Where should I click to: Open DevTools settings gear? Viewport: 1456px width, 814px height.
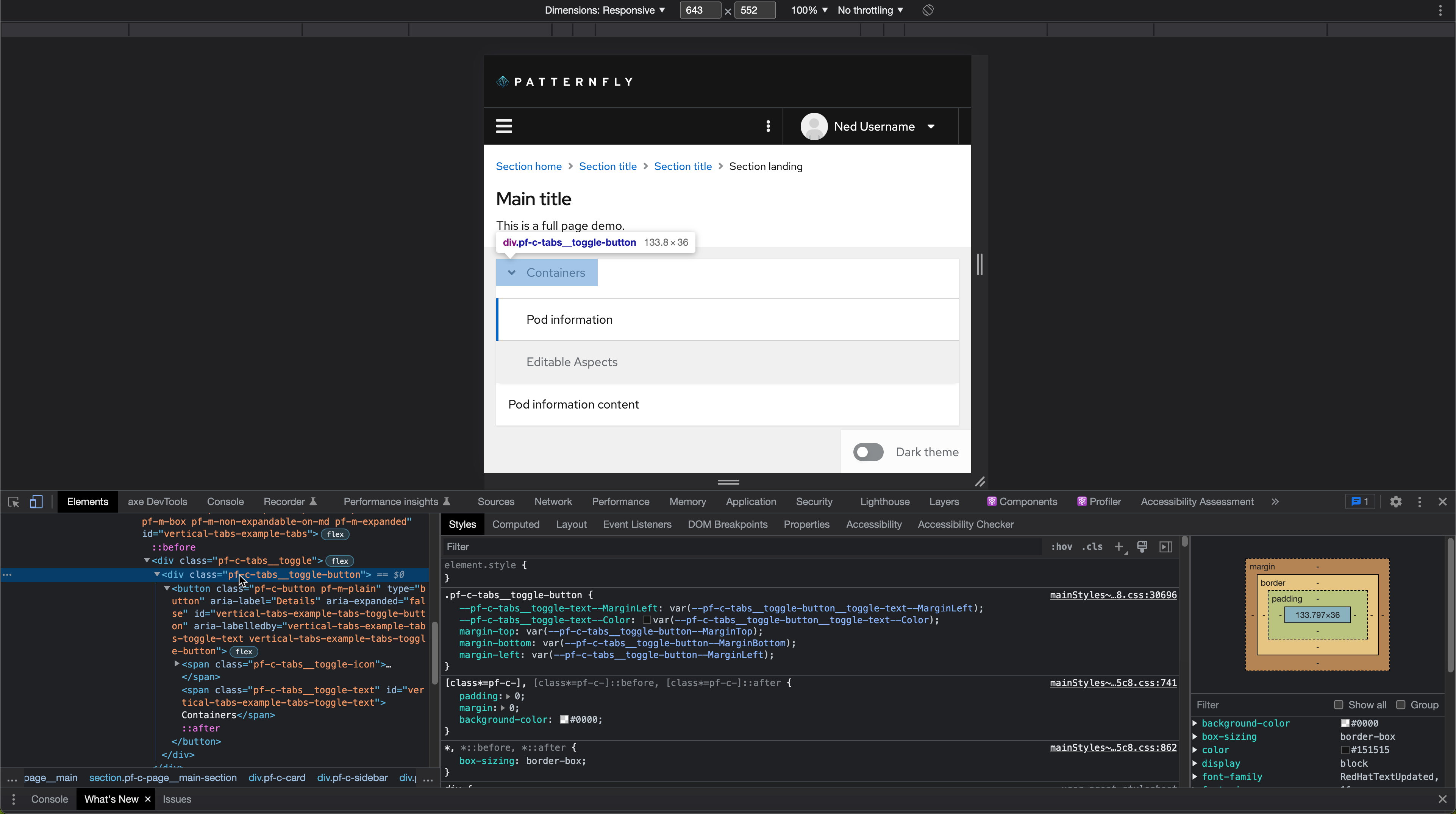pyautogui.click(x=1395, y=502)
